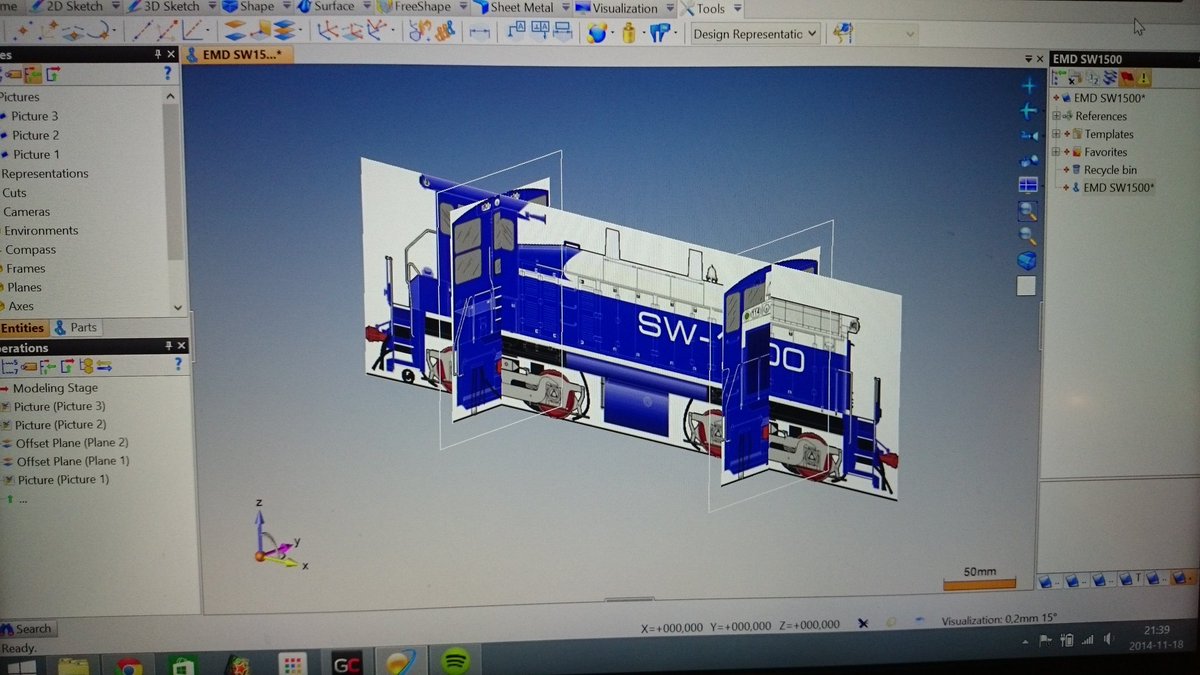1200x675 pixels.
Task: Select the Planes entity folder
Action: [24, 287]
